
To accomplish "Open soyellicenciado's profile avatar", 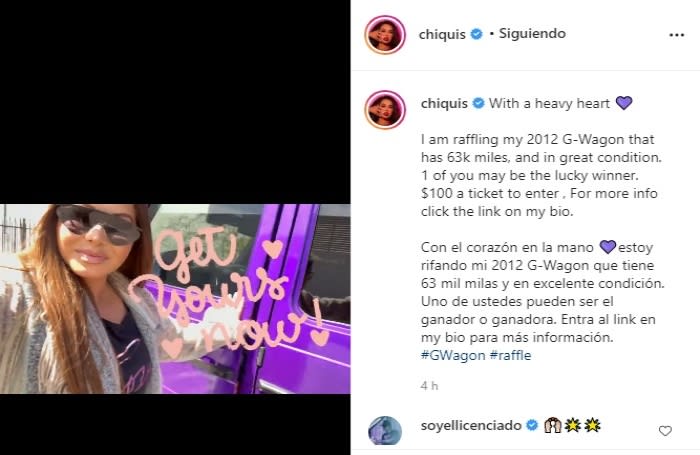I will [x=385, y=430].
